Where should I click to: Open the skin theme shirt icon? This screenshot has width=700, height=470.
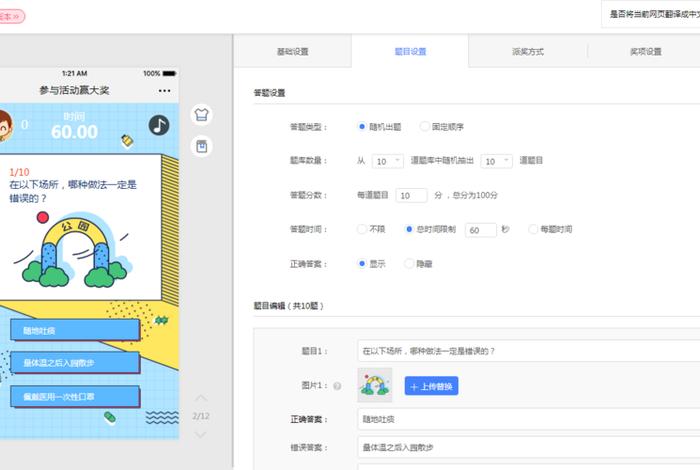pyautogui.click(x=201, y=115)
